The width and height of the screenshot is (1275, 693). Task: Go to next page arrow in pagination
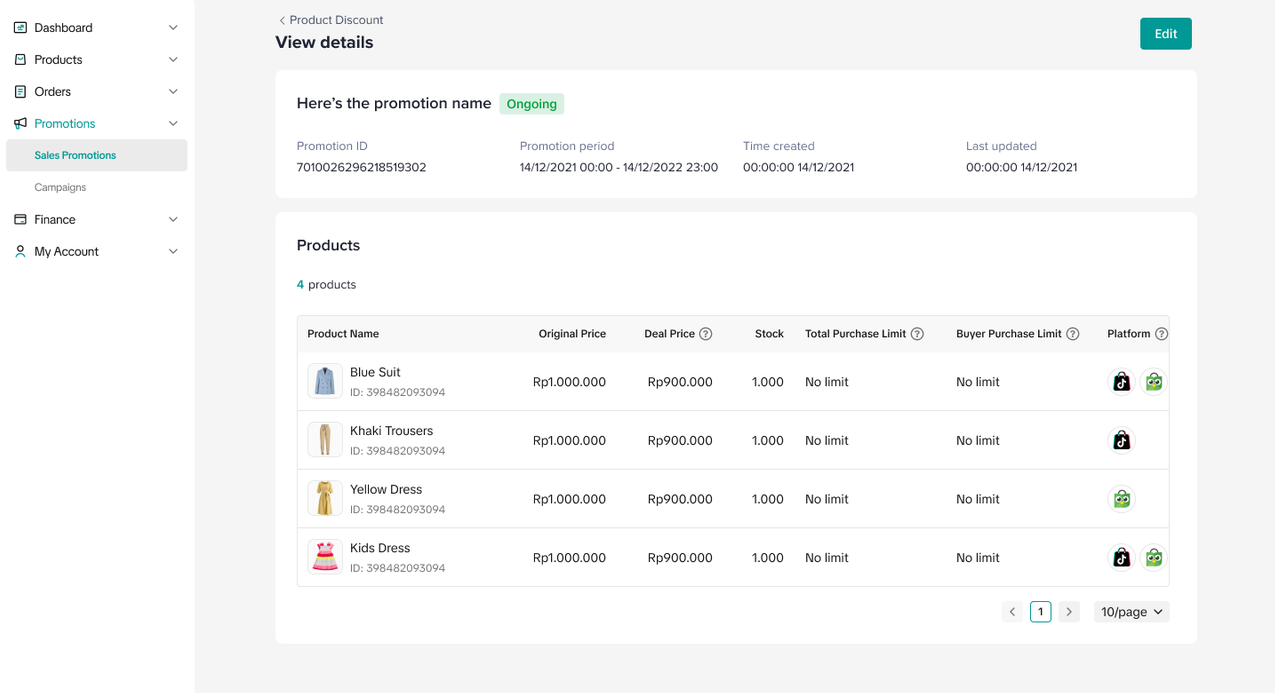pyautogui.click(x=1069, y=612)
